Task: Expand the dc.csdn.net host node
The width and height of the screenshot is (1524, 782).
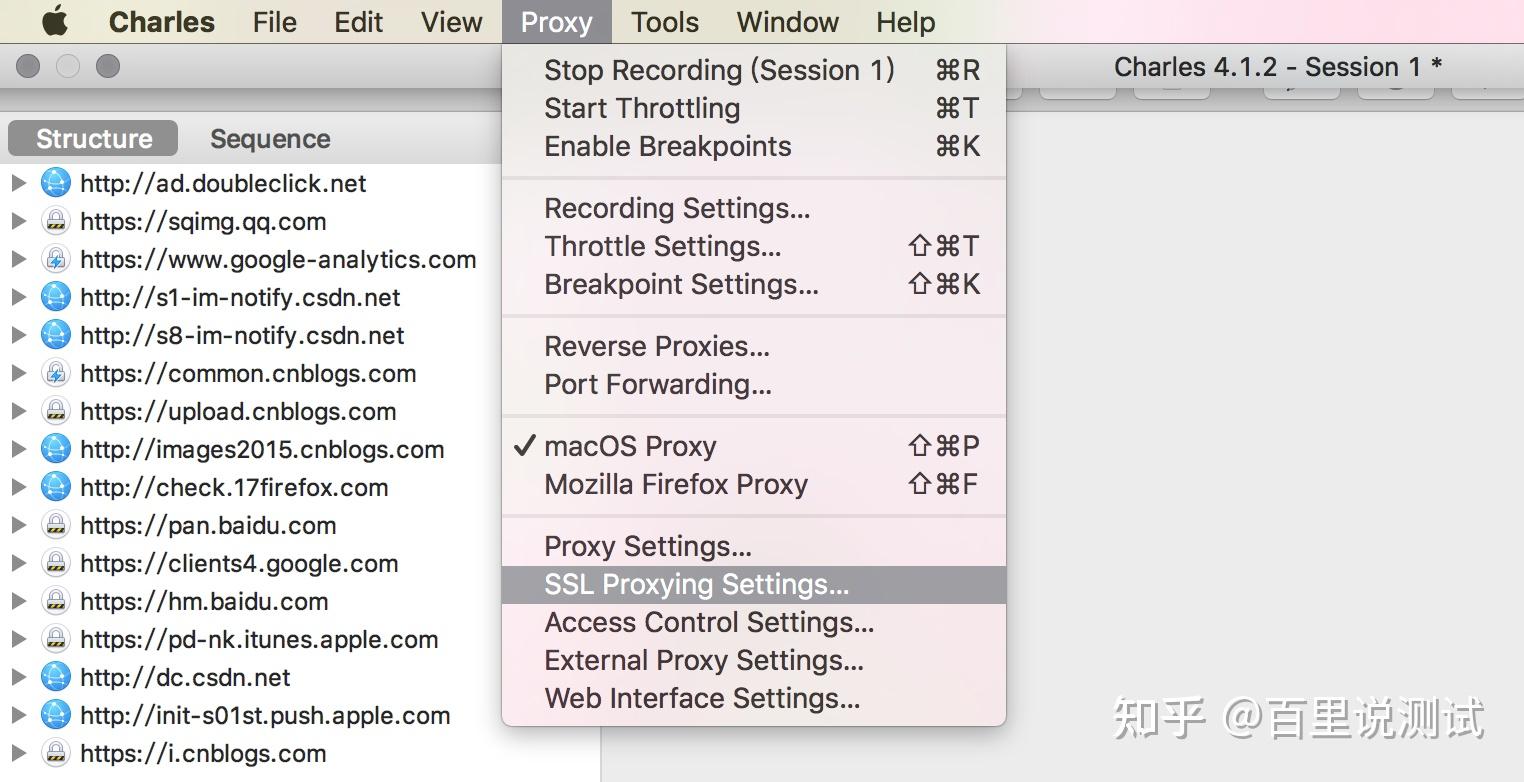Action: [18, 677]
